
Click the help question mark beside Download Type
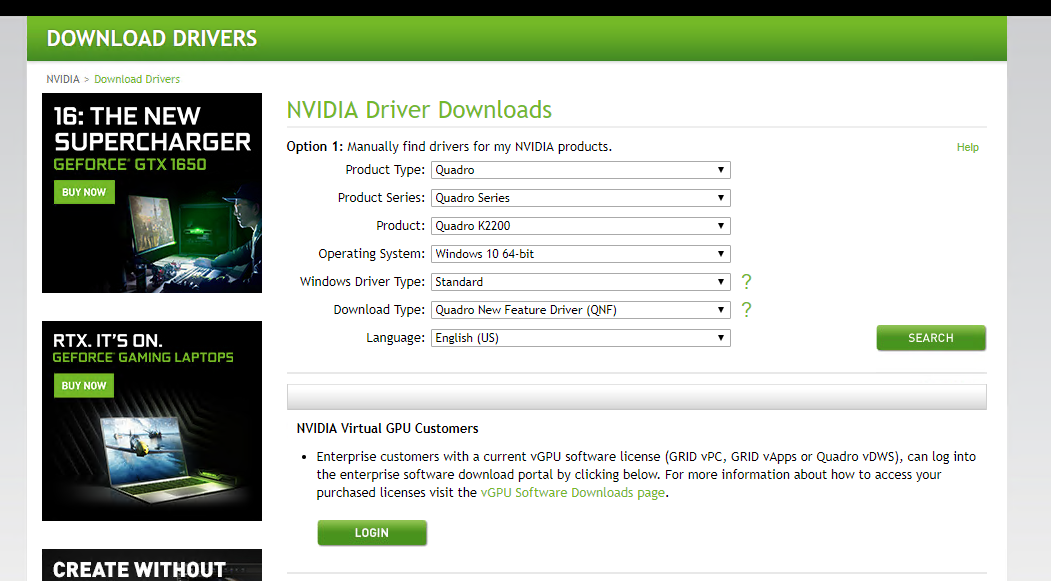pyautogui.click(x=747, y=310)
